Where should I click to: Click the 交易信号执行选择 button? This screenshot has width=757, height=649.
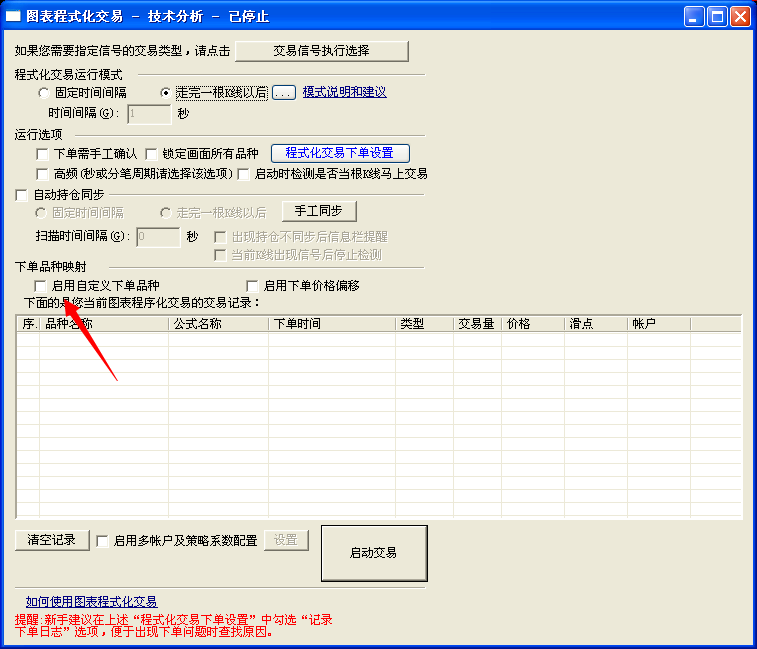coord(322,51)
